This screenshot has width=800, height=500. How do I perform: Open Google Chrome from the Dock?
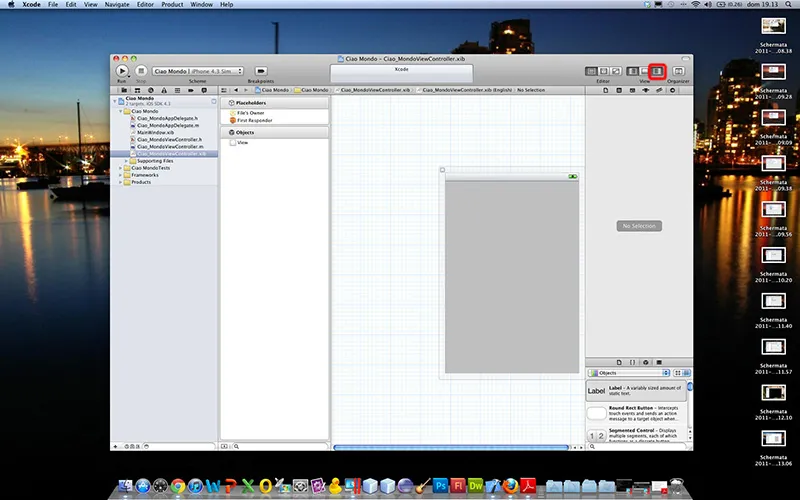click(x=178, y=486)
